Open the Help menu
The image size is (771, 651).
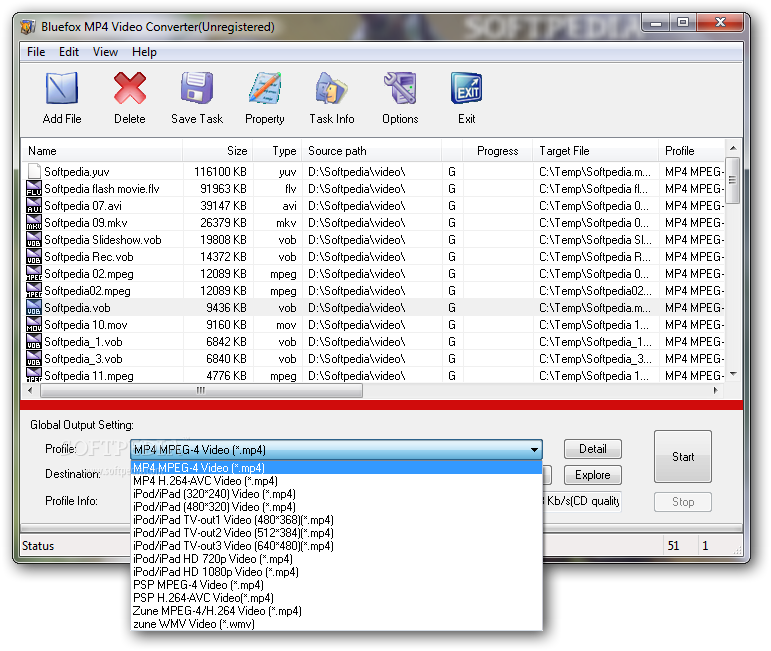144,52
